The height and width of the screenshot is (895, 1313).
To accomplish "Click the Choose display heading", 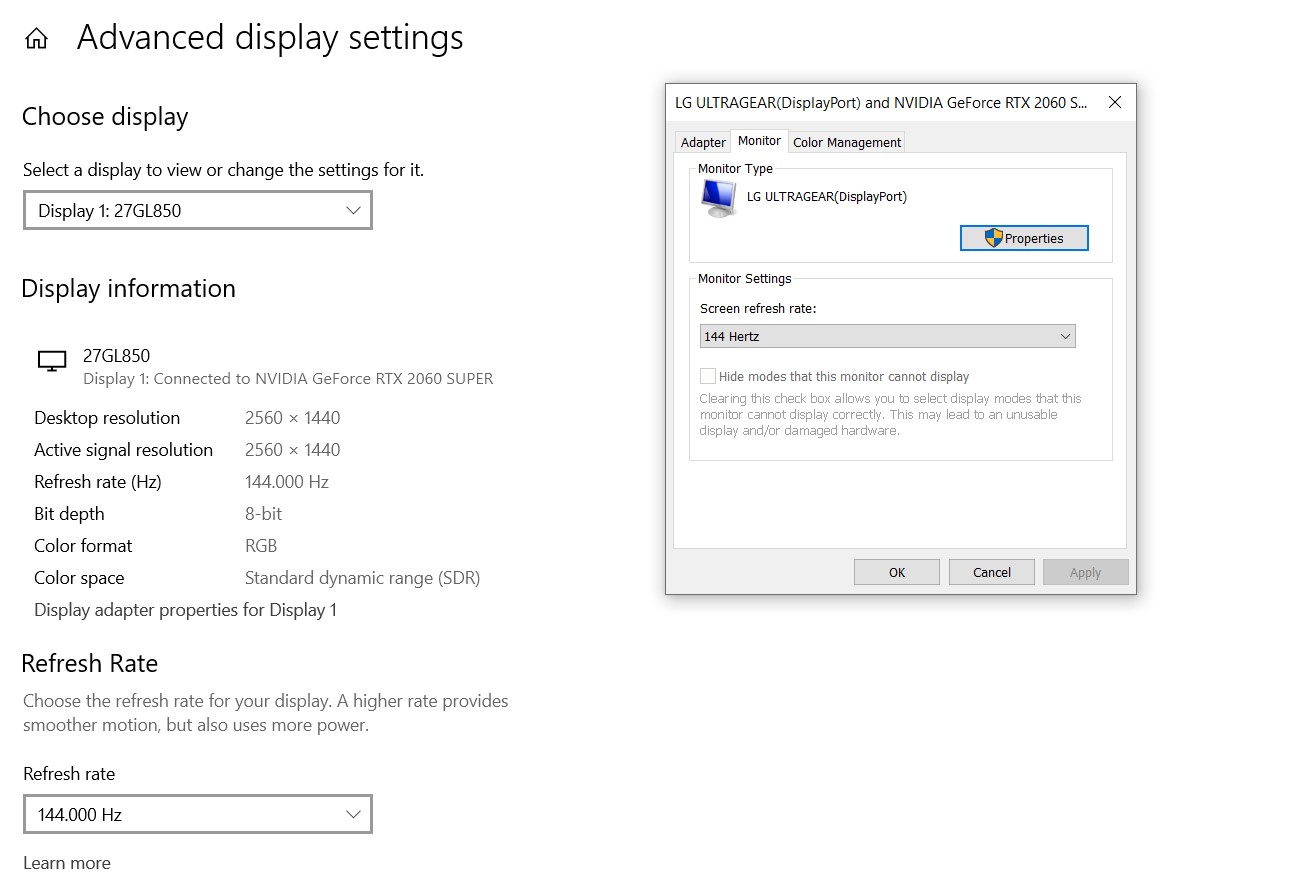I will pyautogui.click(x=105, y=117).
